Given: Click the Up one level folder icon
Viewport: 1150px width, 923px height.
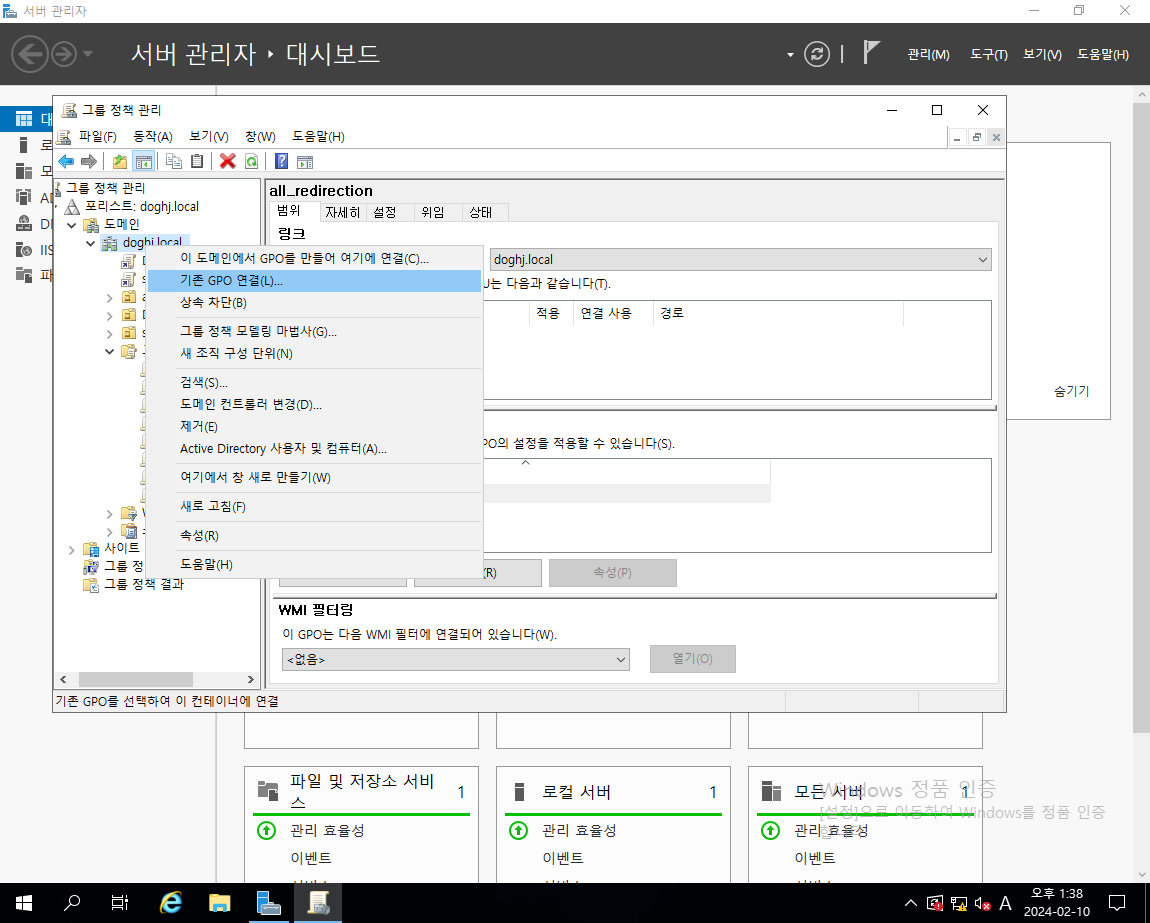Looking at the screenshot, I should point(120,161).
